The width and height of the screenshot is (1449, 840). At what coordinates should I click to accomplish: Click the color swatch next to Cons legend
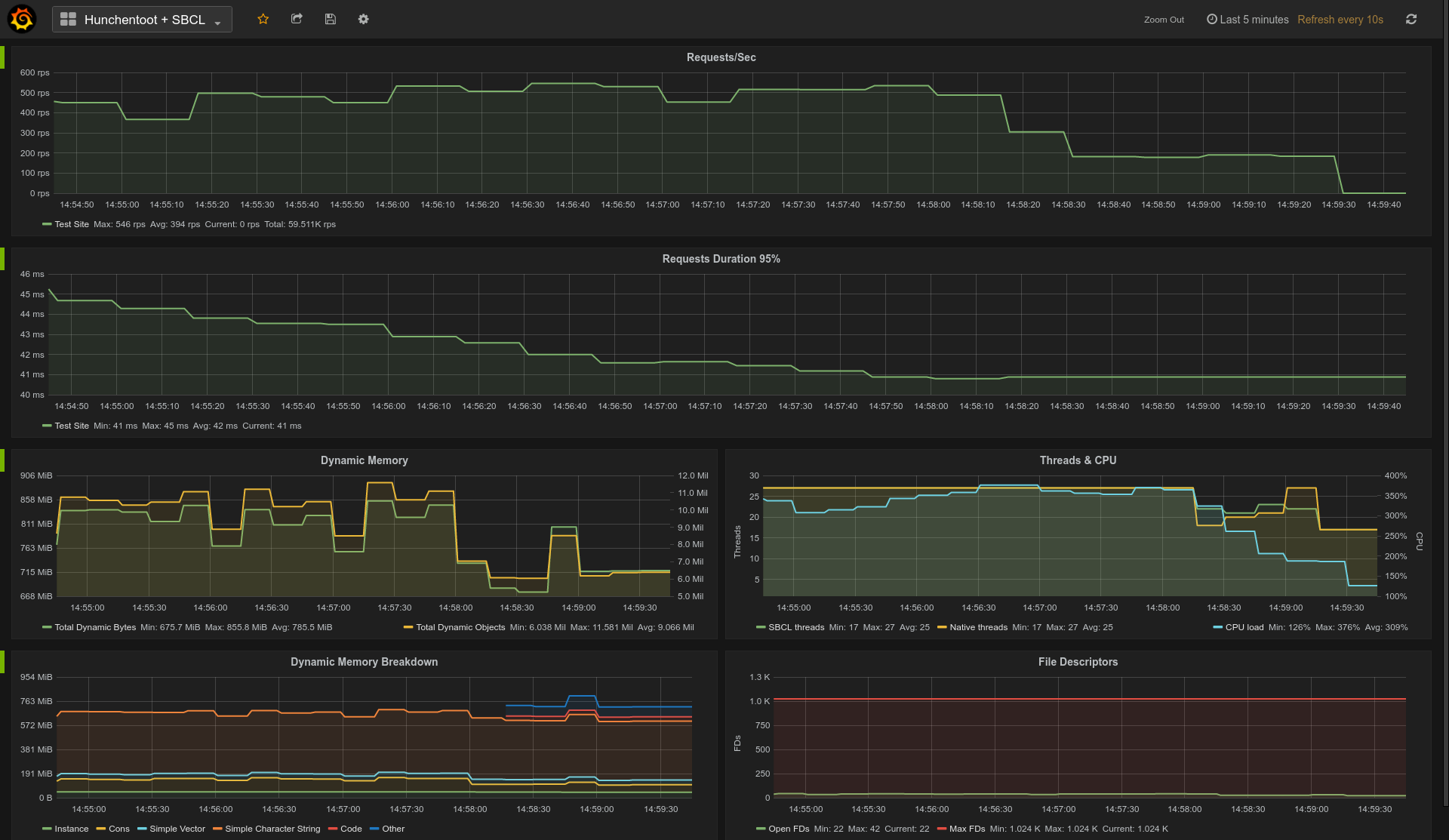click(100, 829)
